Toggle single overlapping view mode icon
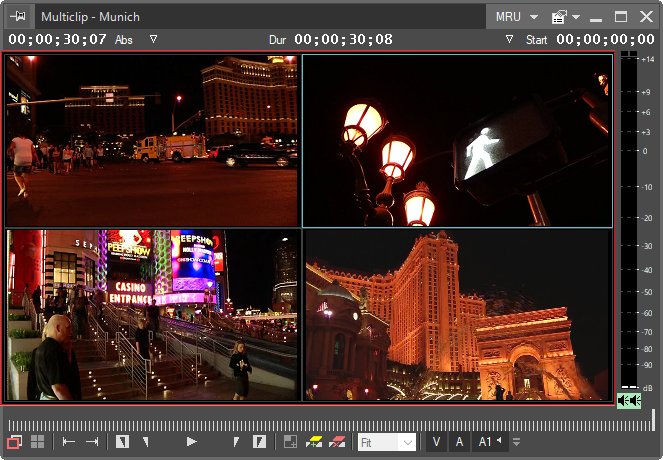This screenshot has height=460, width=663. 14,442
